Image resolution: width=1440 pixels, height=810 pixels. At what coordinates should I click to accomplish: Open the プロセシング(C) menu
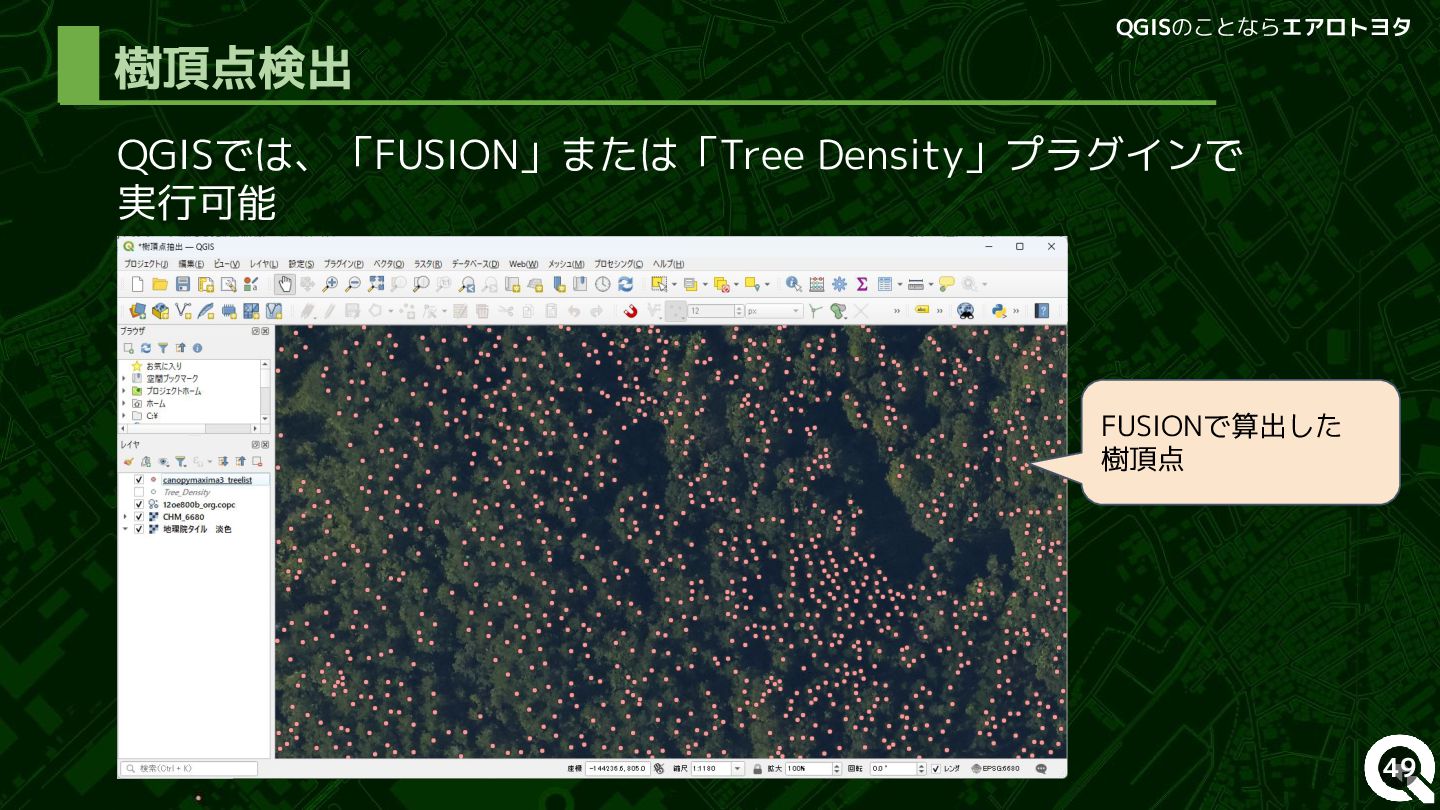619,264
